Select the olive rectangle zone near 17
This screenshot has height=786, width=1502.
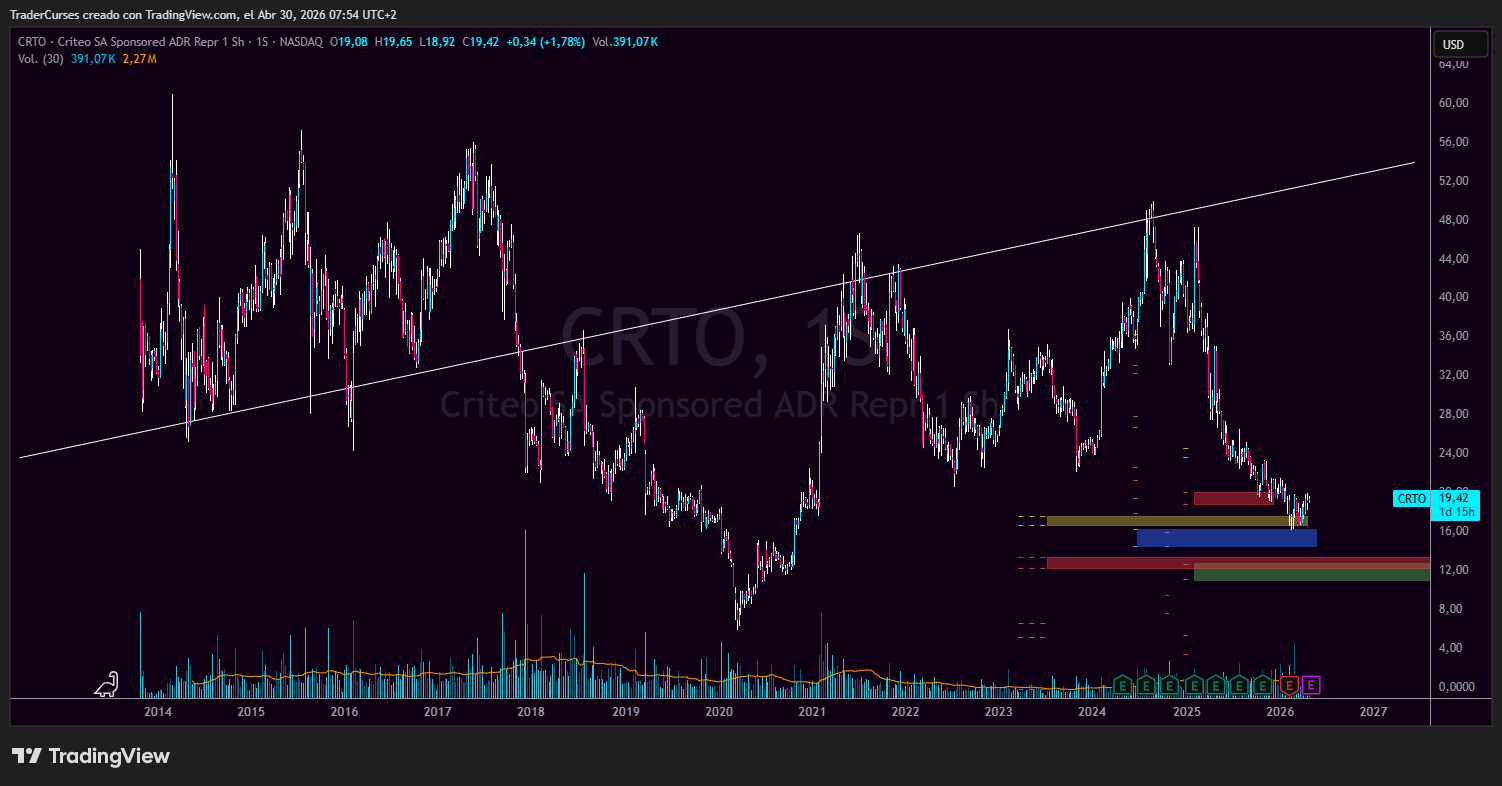click(x=1177, y=521)
